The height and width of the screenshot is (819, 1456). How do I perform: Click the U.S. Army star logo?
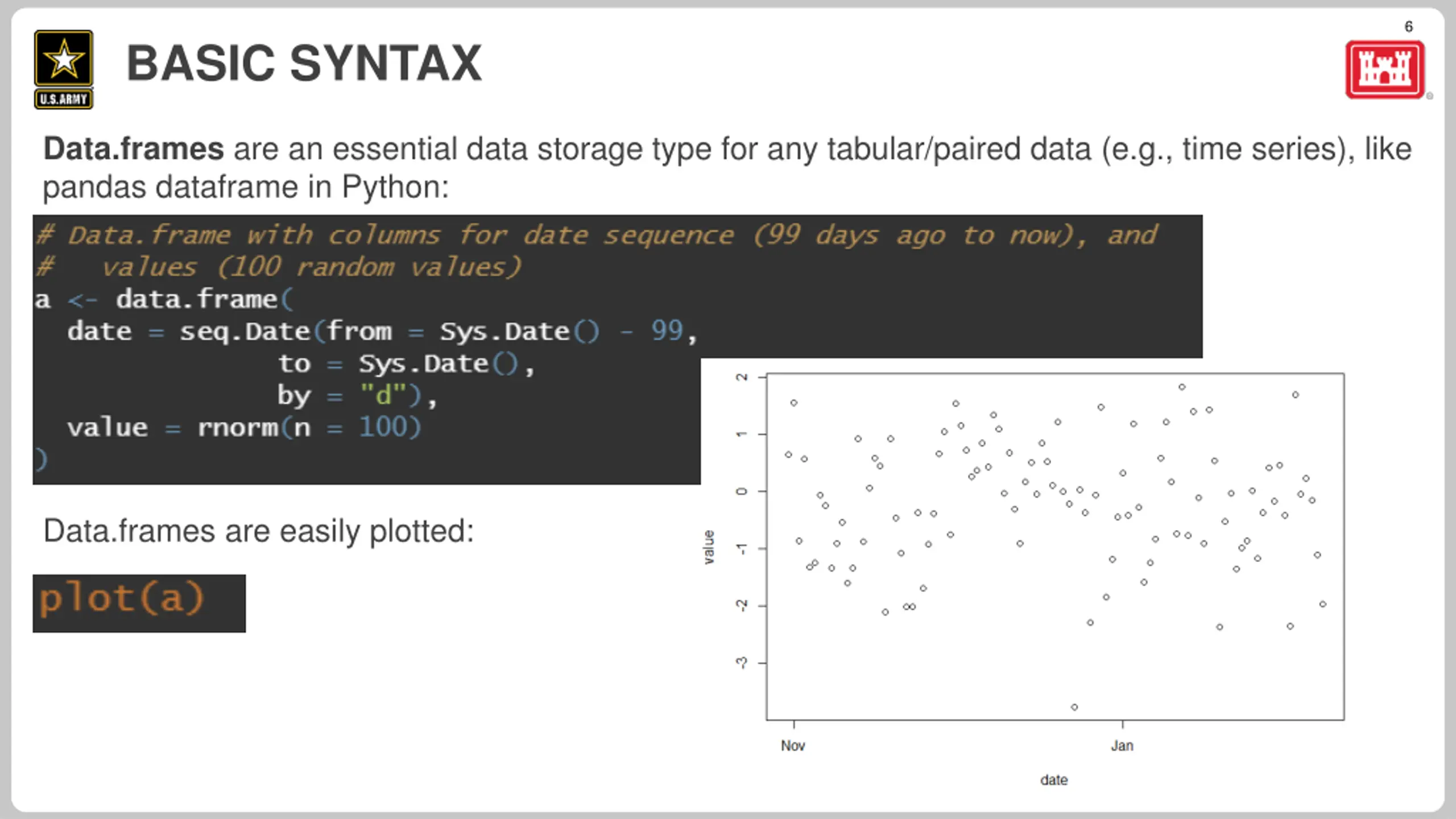[64, 59]
